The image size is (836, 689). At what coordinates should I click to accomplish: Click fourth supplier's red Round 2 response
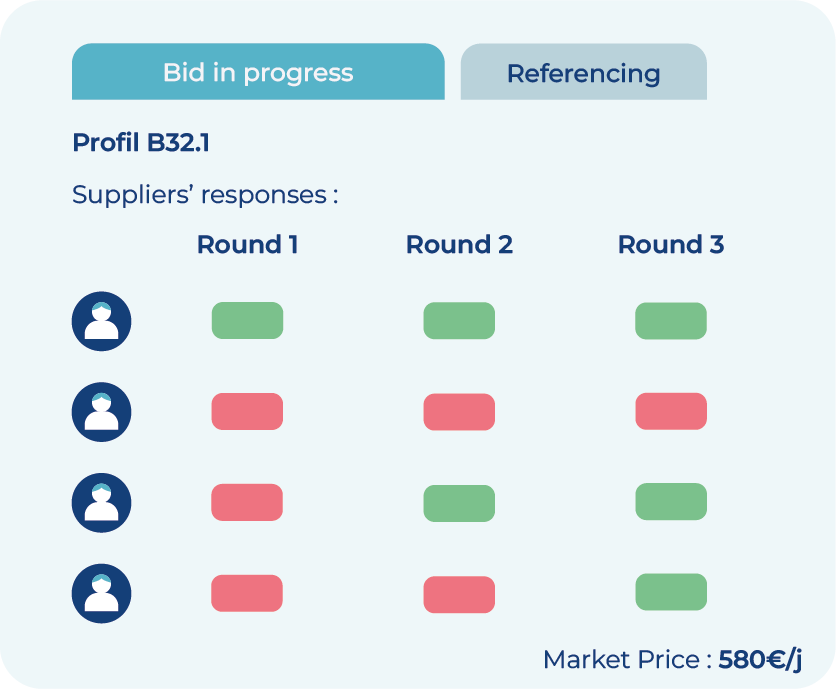[459, 594]
